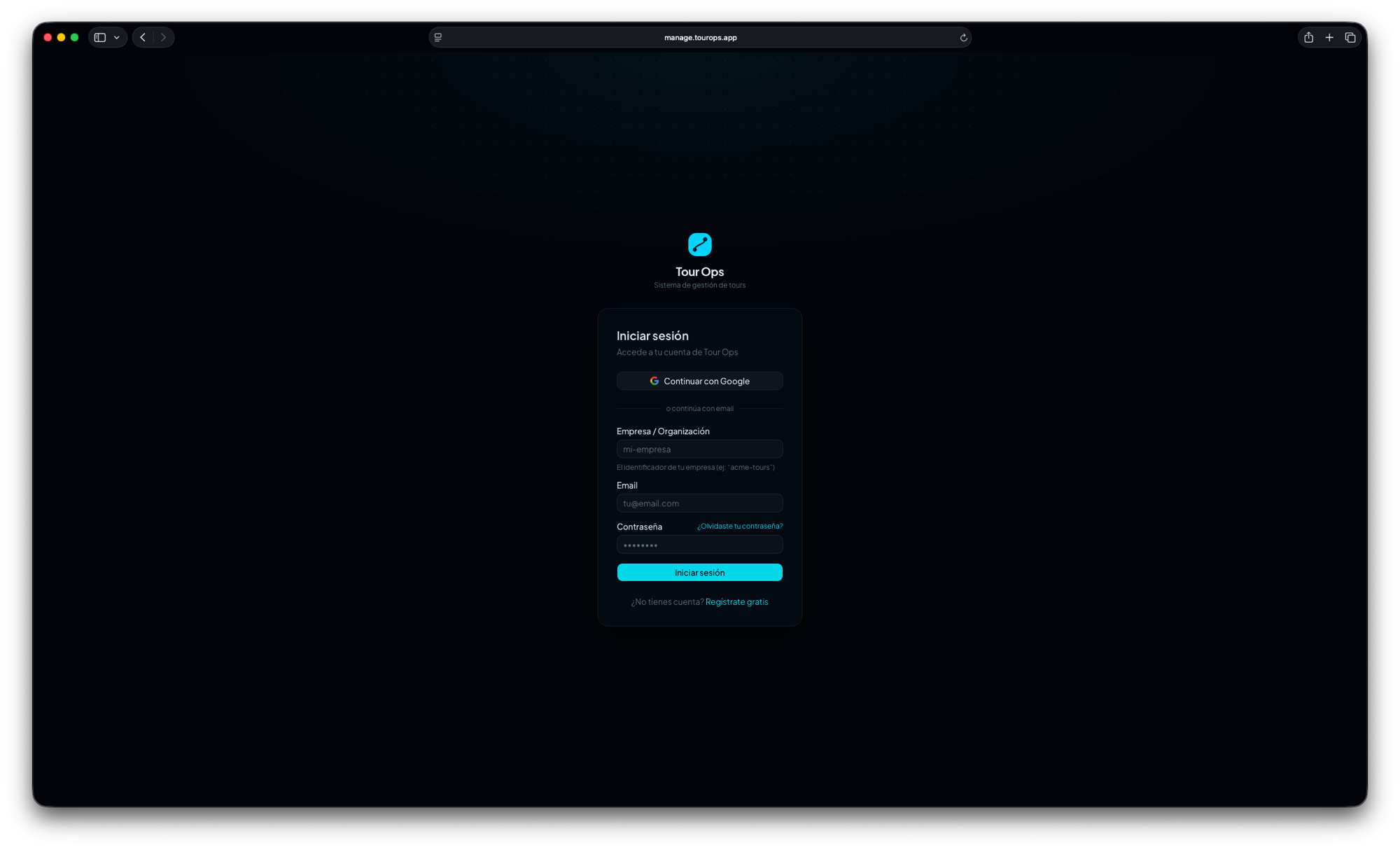The image size is (1400, 850).
Task: Select the password input field
Action: click(x=699, y=544)
